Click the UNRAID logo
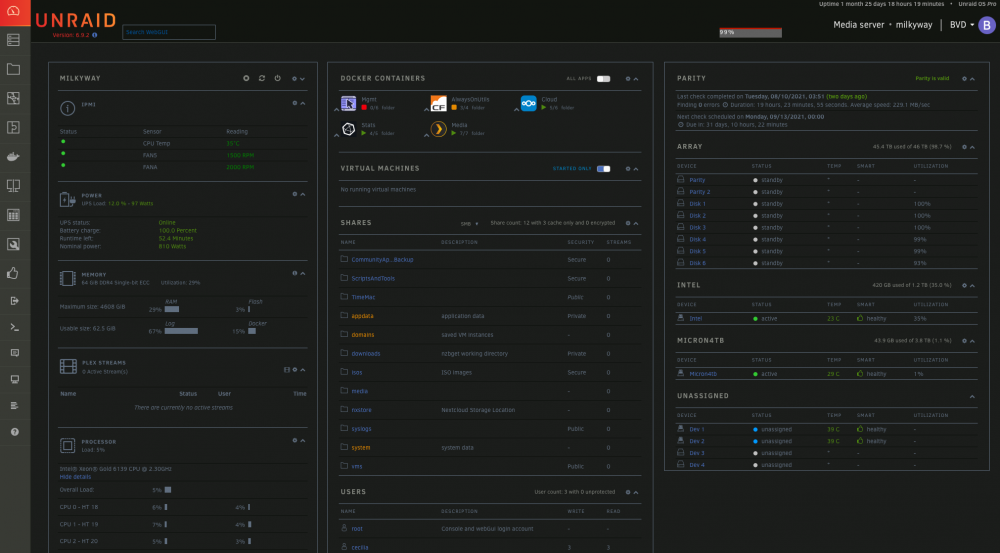Screen dimensions: 1000x553 pyautogui.click(x=76, y=20)
